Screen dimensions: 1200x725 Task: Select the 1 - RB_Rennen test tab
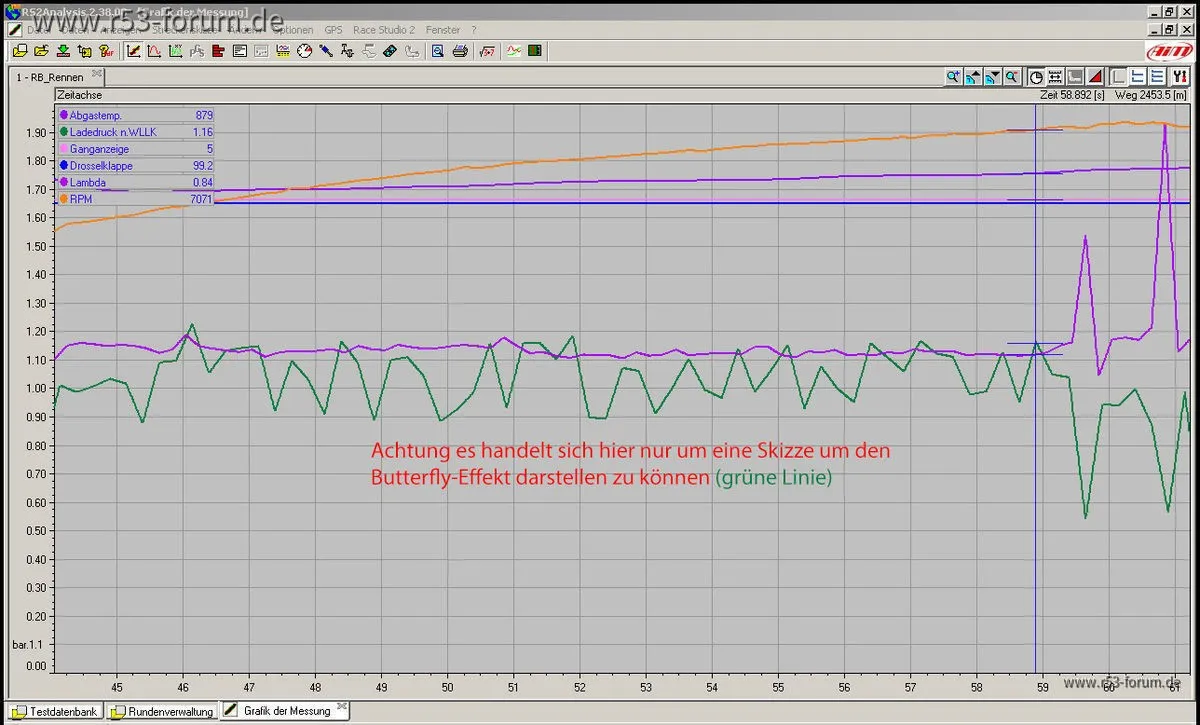[x=58, y=76]
